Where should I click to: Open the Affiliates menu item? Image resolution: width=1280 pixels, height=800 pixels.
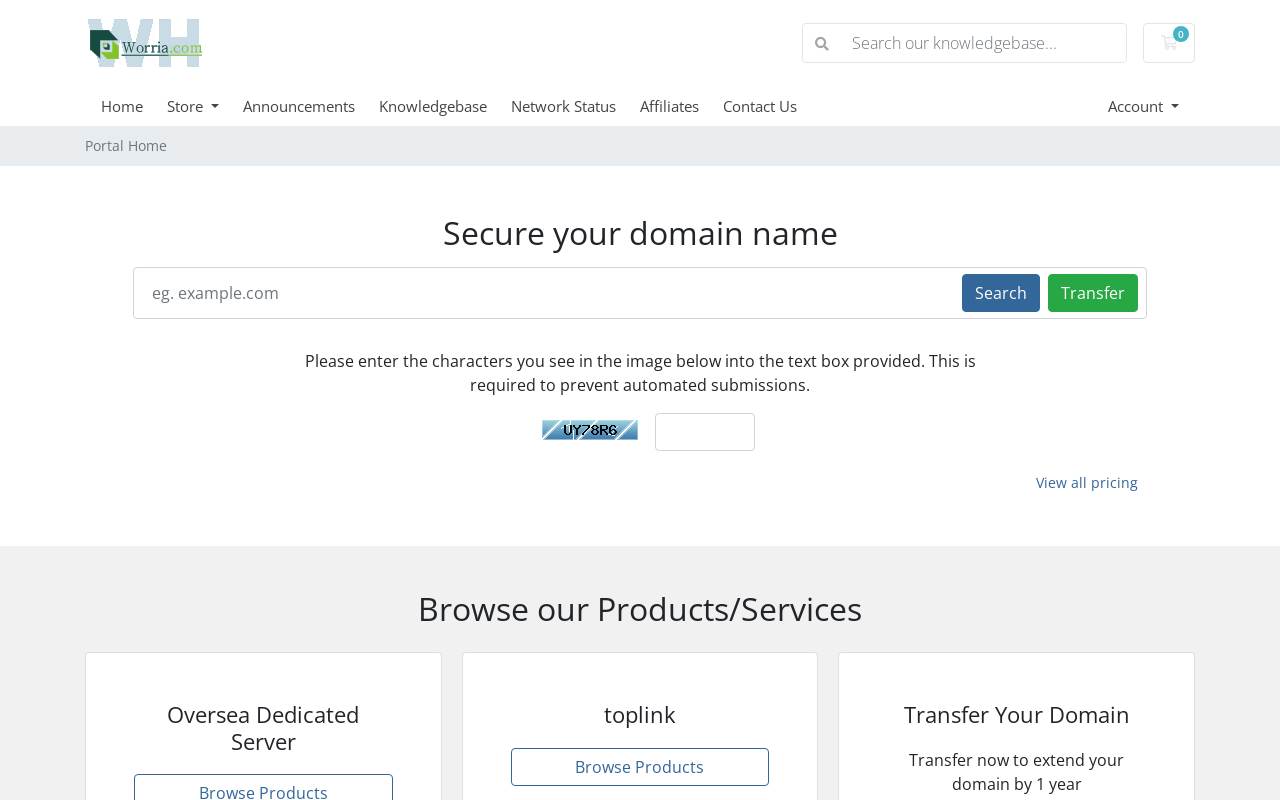click(669, 106)
